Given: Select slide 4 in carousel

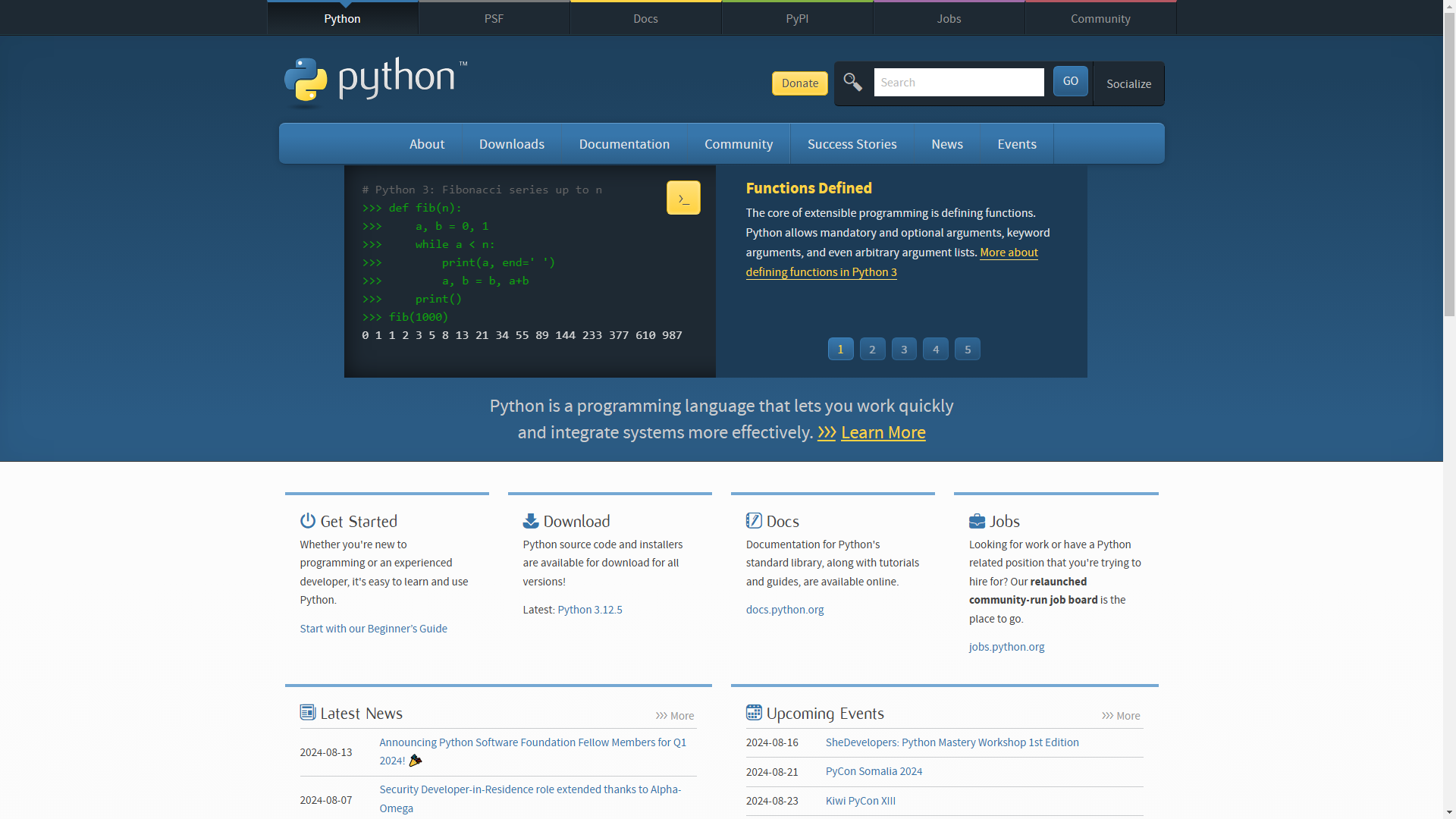Looking at the screenshot, I should [x=936, y=350].
